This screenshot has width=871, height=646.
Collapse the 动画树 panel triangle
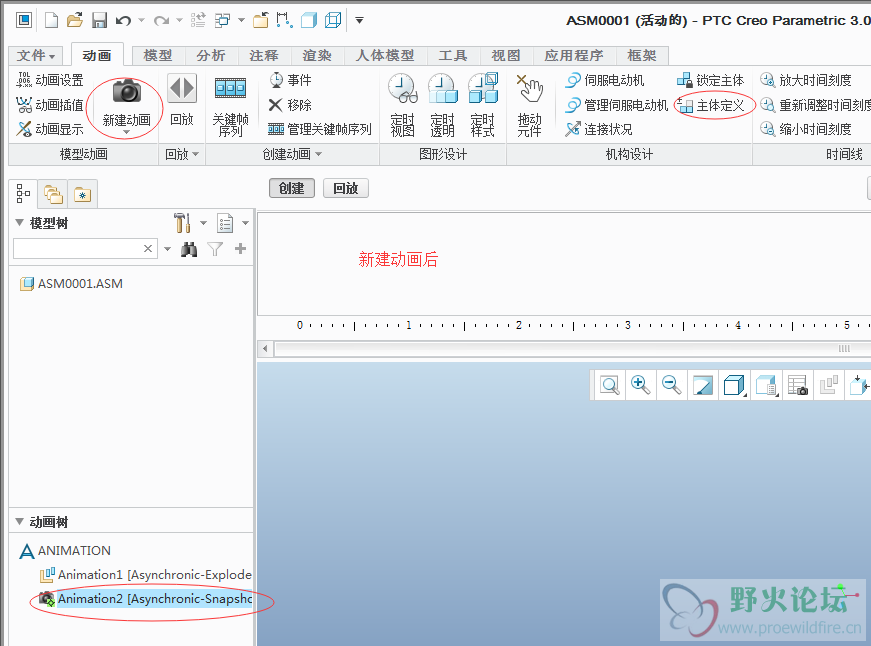19,522
